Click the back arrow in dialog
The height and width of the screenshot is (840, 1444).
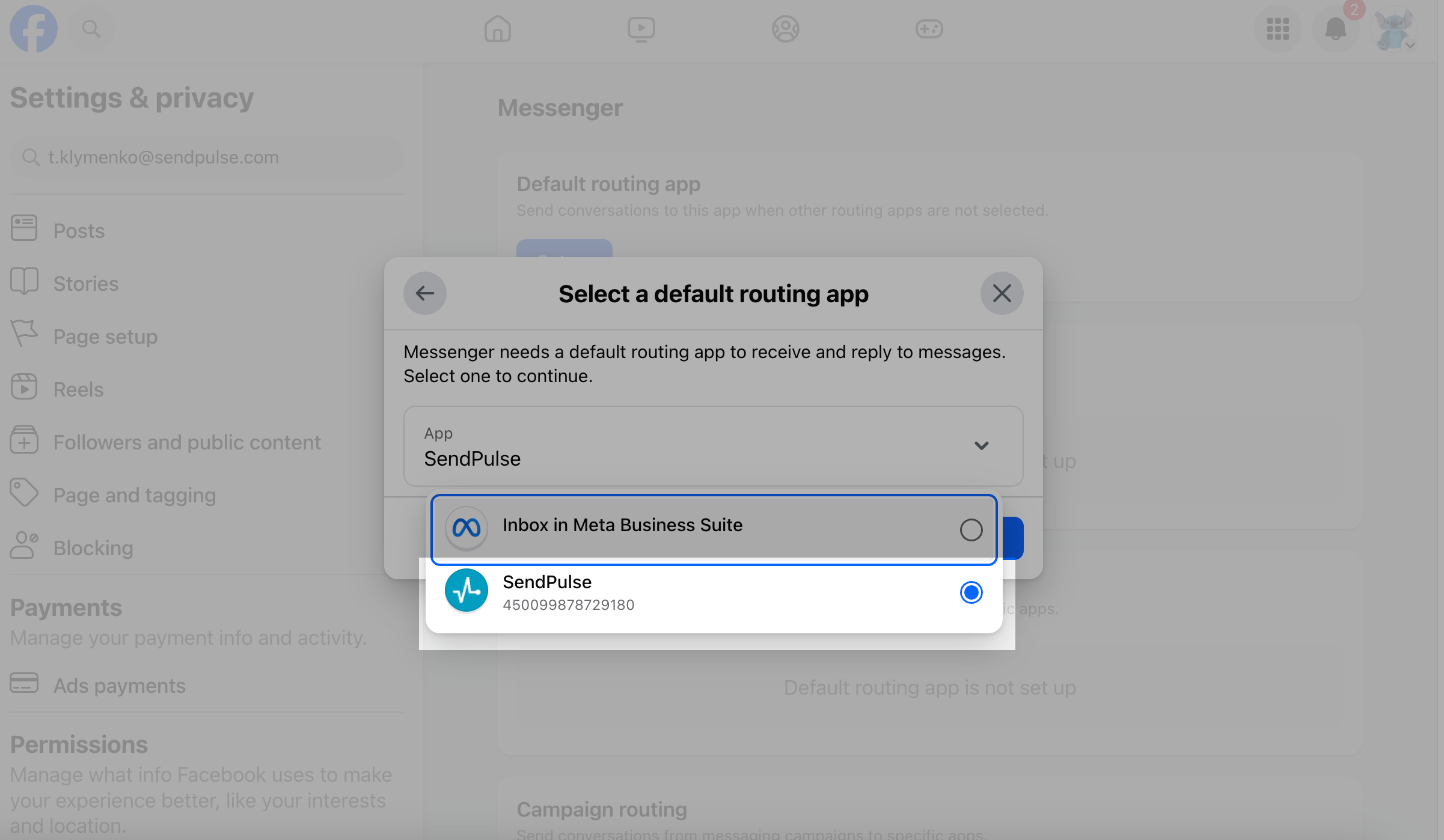click(x=425, y=293)
